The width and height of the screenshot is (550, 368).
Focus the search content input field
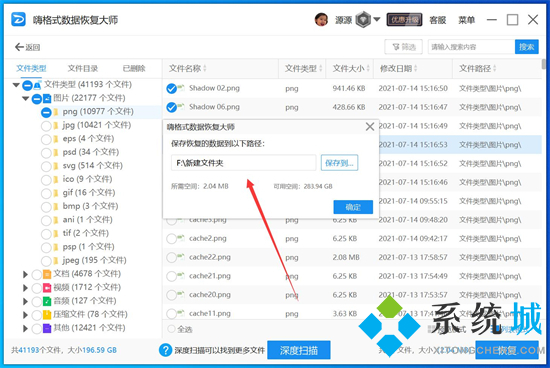[x=471, y=47]
